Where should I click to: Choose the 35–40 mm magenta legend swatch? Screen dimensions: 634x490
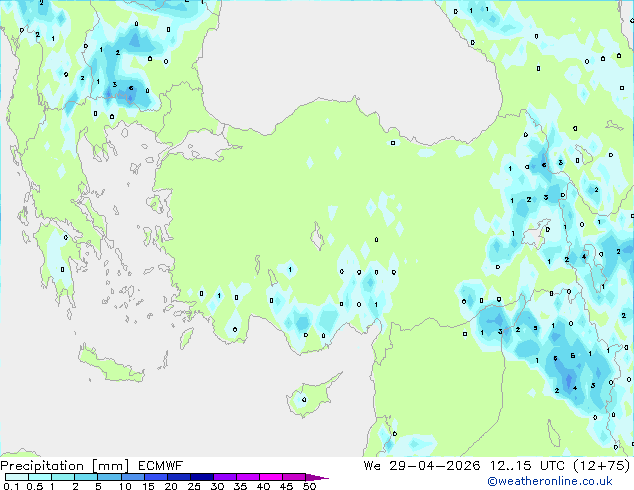coord(248,477)
